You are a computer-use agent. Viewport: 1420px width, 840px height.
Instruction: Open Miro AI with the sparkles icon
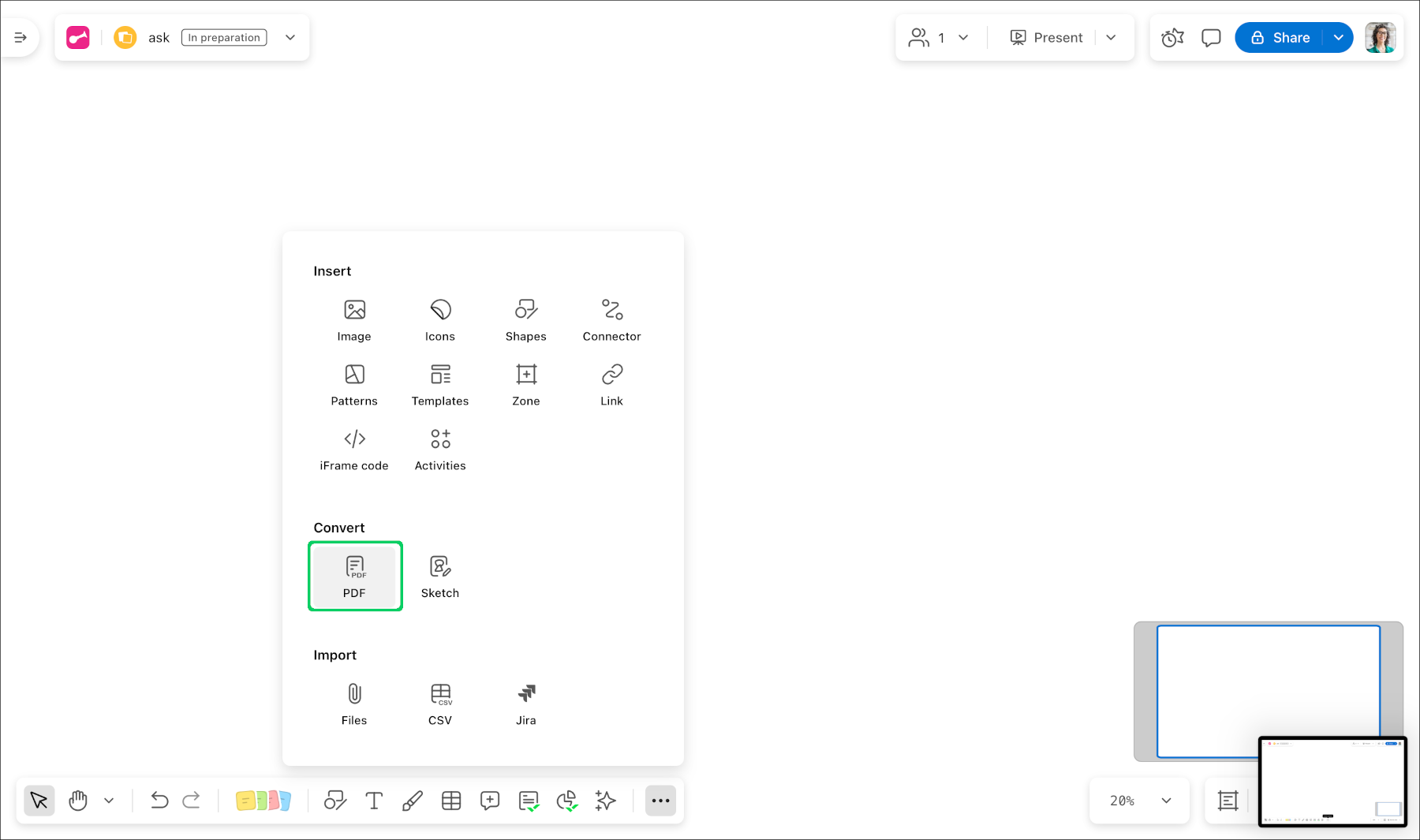click(x=605, y=801)
